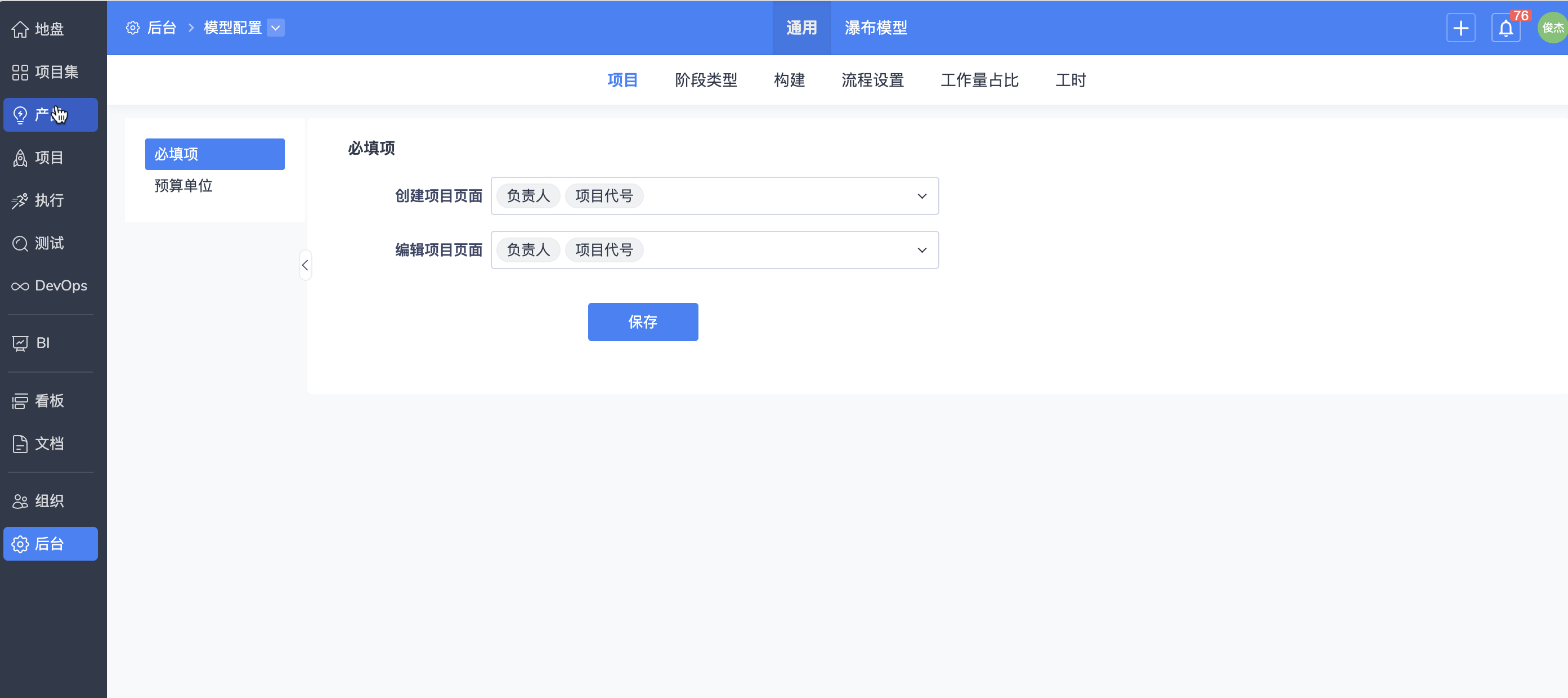The height and width of the screenshot is (698, 1568).
Task: Collapse the left side panel arrow
Action: point(305,265)
